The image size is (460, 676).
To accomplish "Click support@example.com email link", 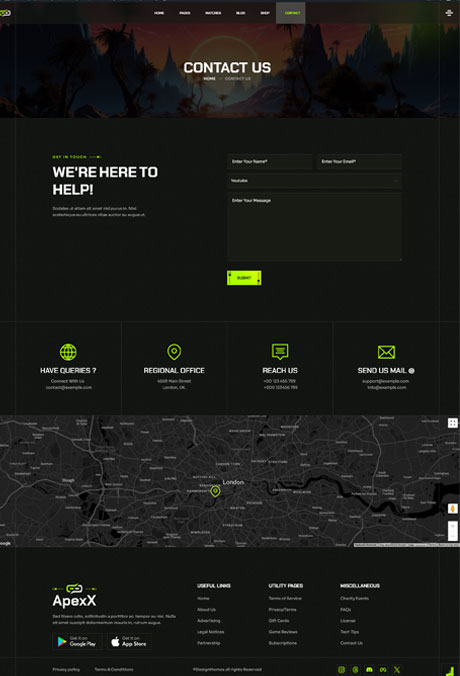I will coord(385,381).
